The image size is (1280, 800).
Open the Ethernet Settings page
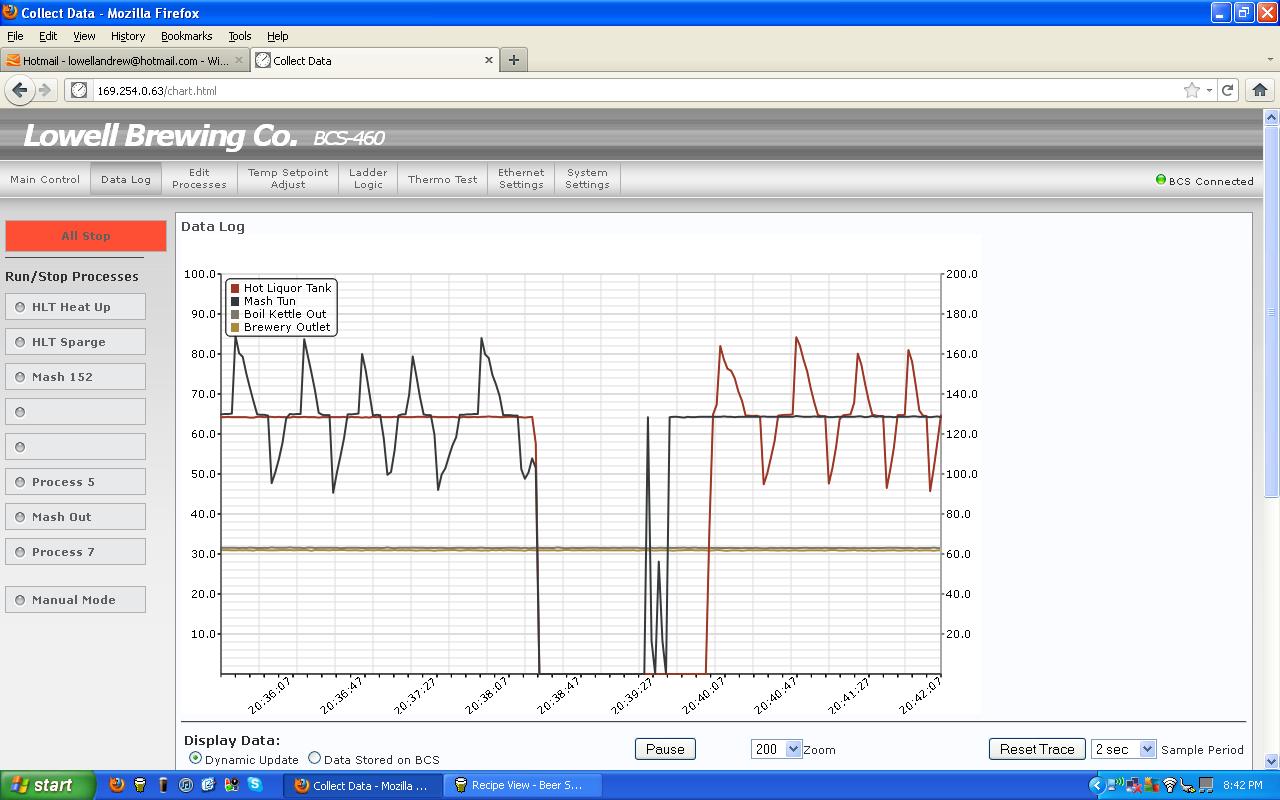pyautogui.click(x=521, y=179)
